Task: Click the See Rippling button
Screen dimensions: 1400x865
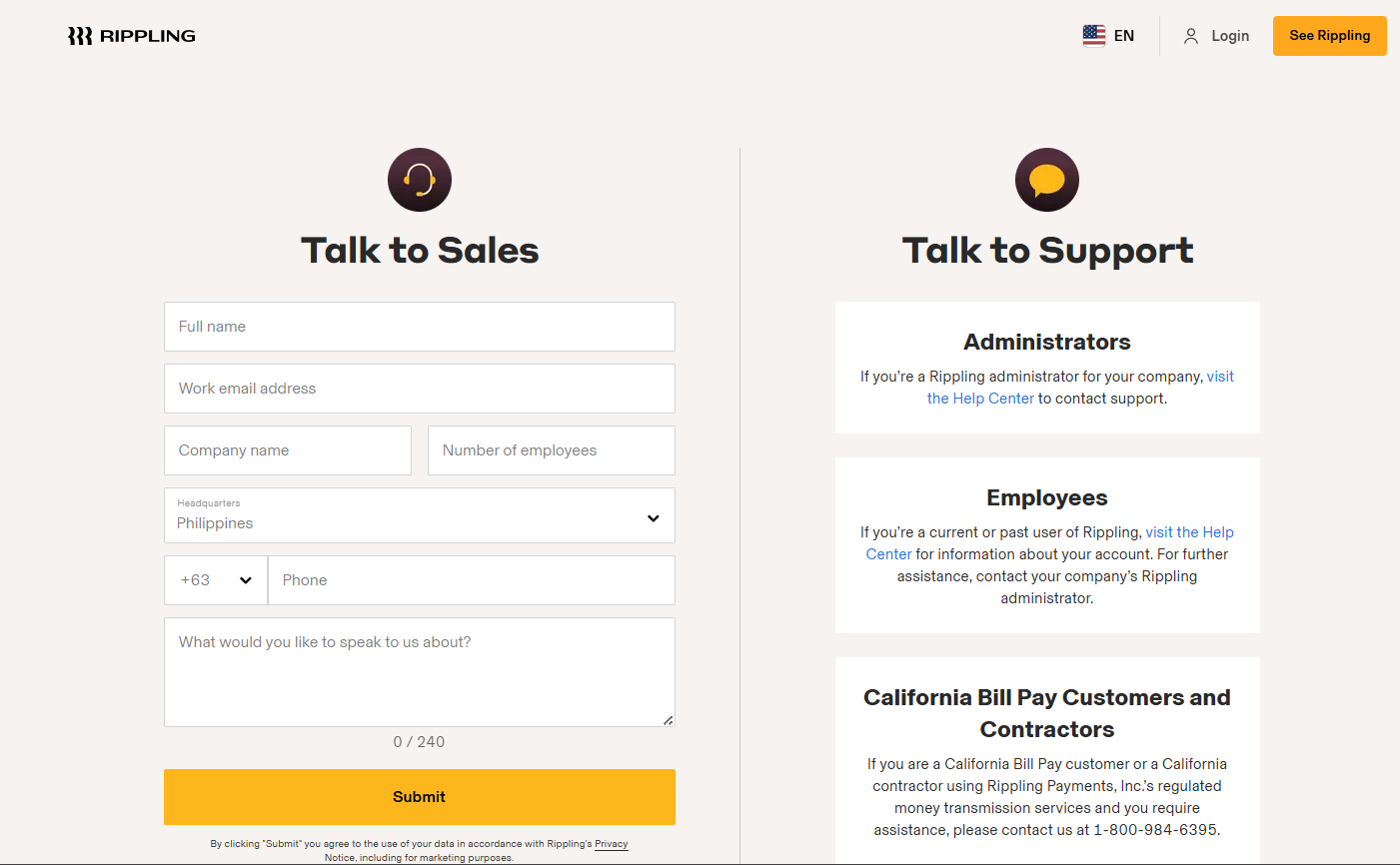Action: click(1329, 35)
